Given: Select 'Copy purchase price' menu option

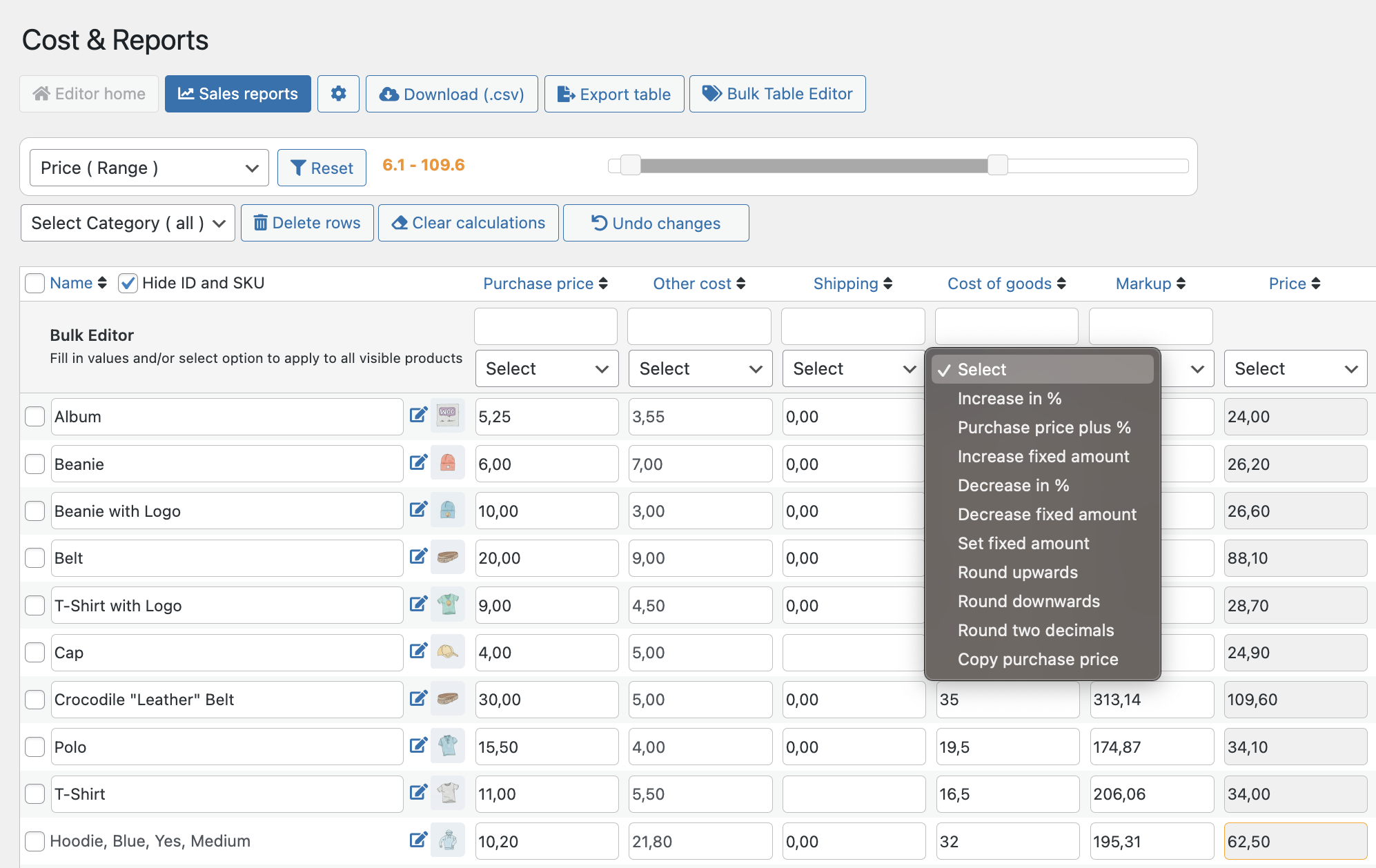Looking at the screenshot, I should tap(1038, 659).
